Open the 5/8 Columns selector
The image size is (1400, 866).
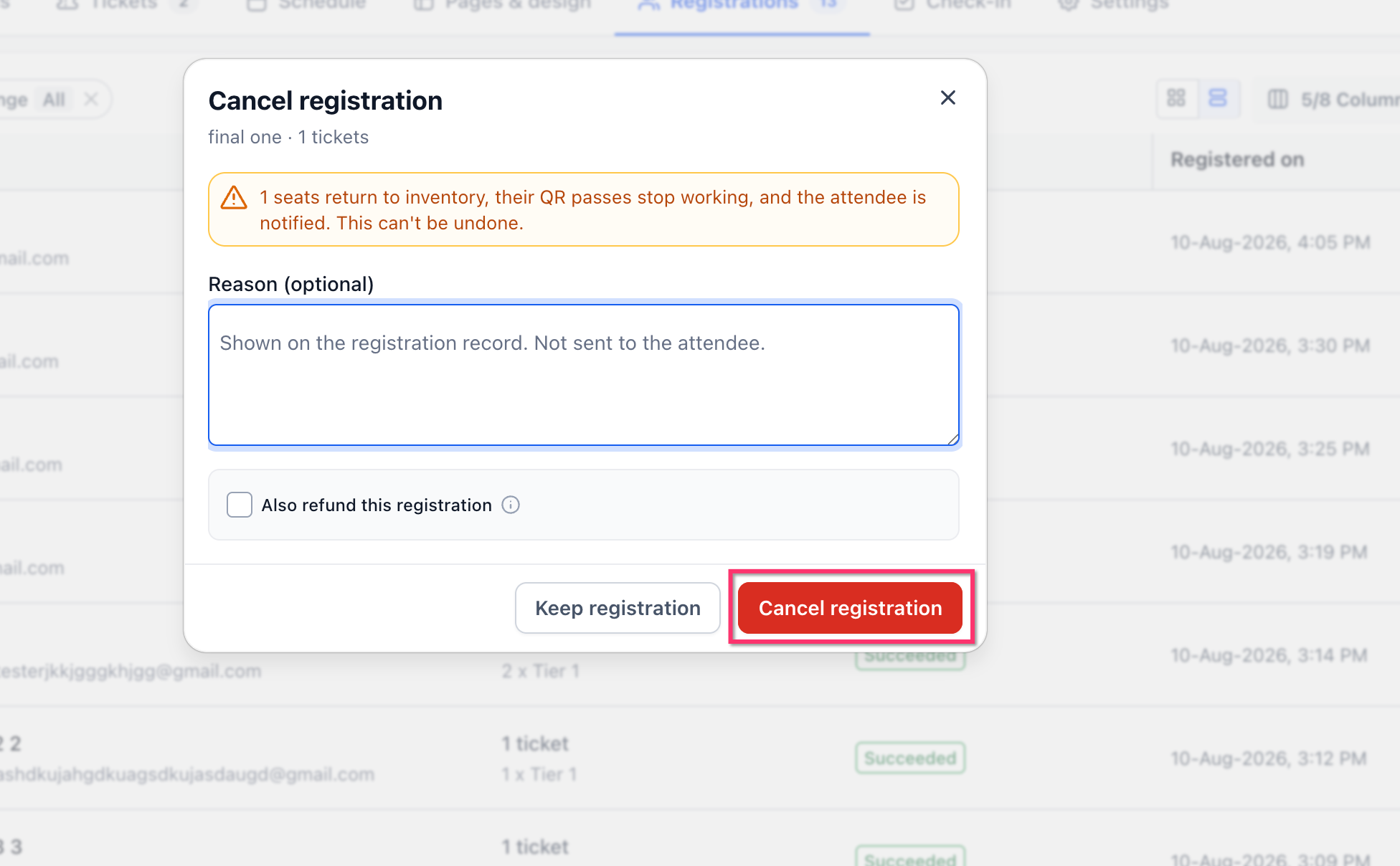click(x=1330, y=99)
